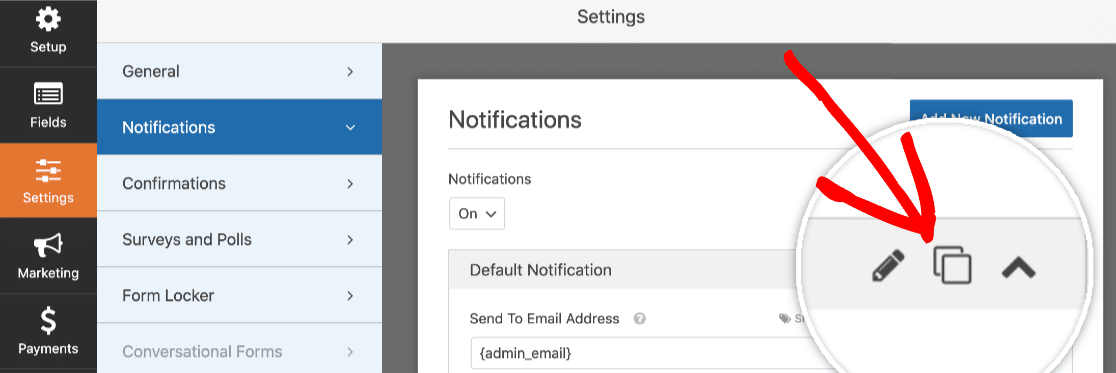This screenshot has width=1116, height=373.
Task: Click the Send To Email Address field
Action: tap(641, 353)
